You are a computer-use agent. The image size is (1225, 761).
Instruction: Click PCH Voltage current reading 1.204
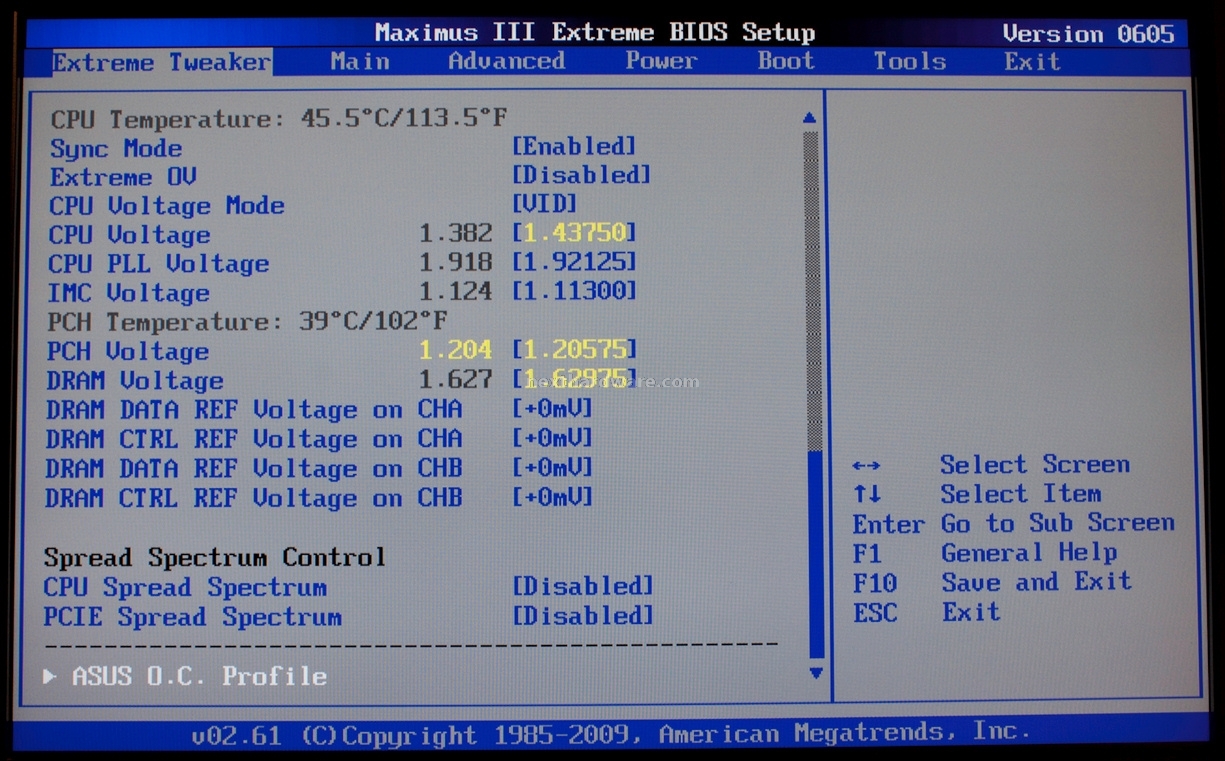(455, 350)
